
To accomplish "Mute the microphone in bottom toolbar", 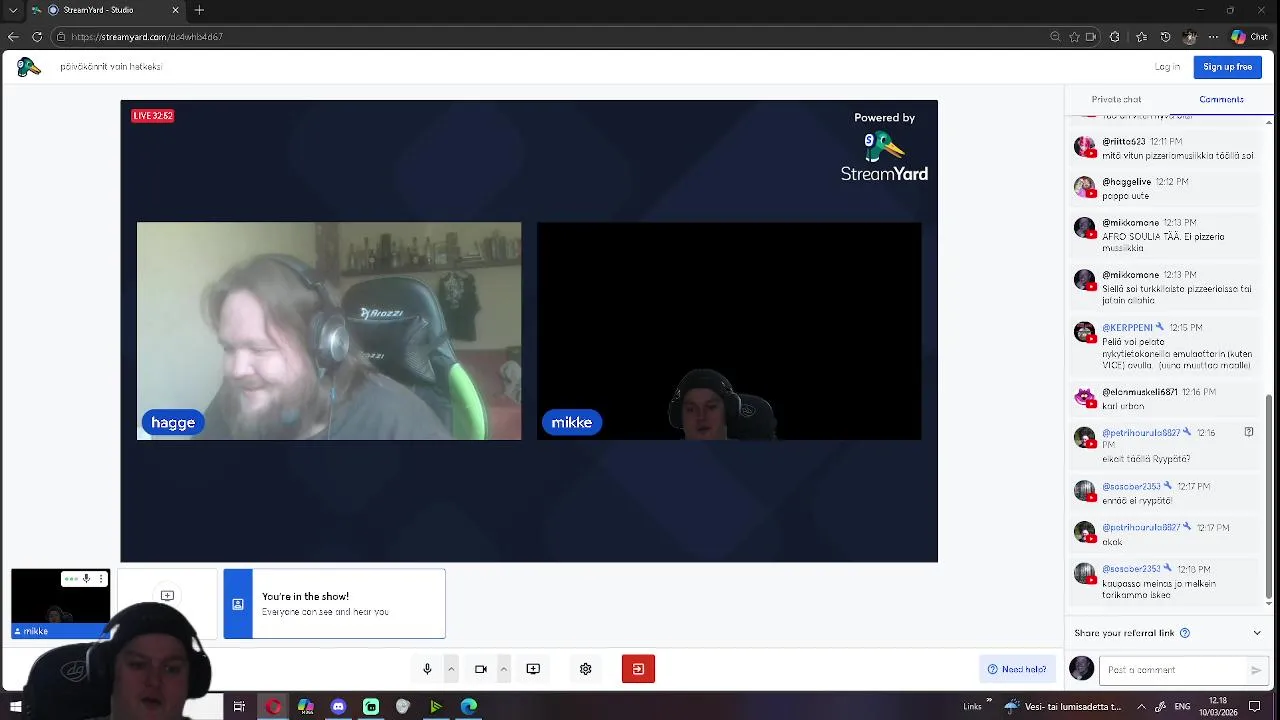I will [x=427, y=669].
